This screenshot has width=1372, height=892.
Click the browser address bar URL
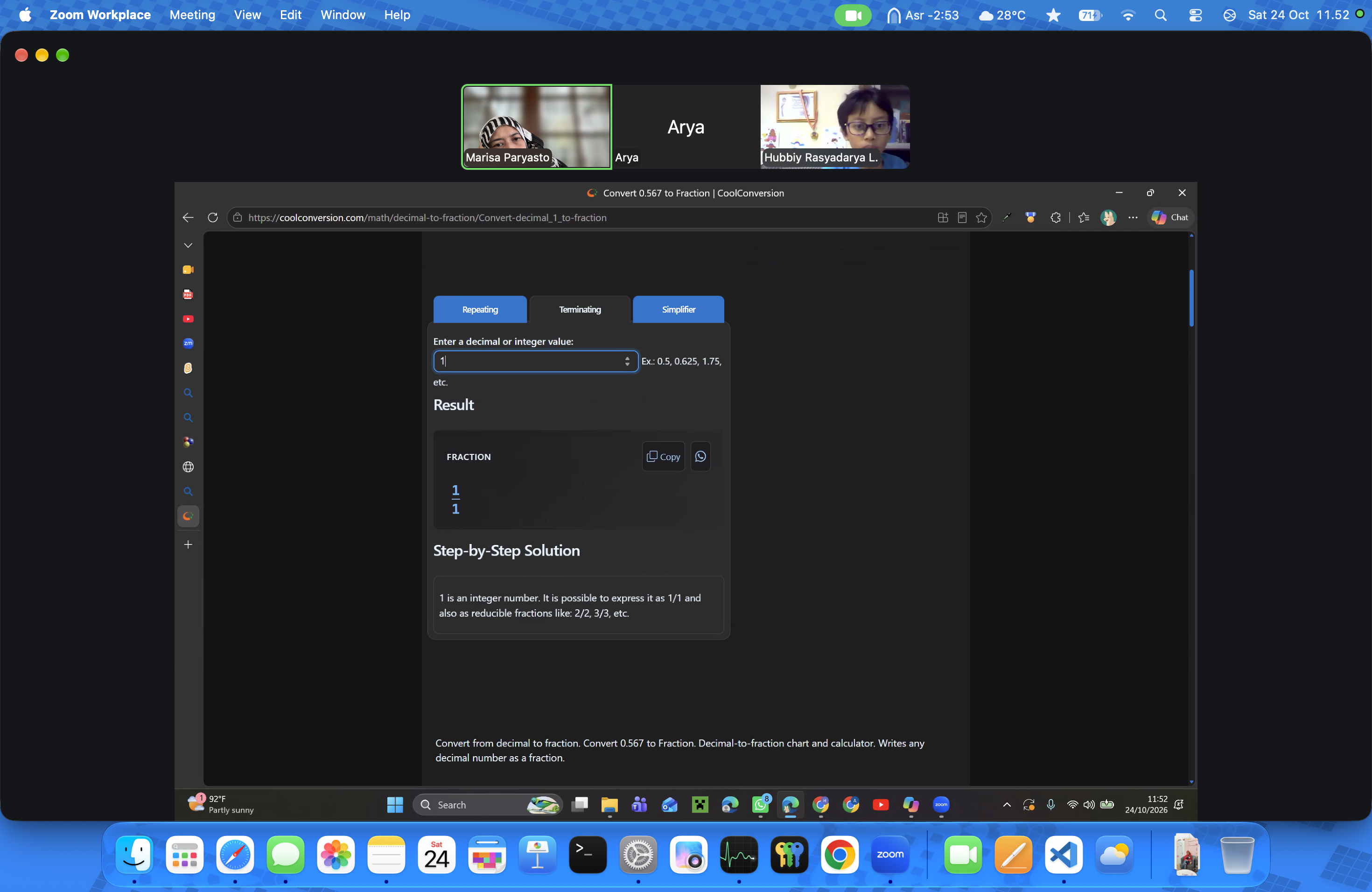pyautogui.click(x=427, y=218)
